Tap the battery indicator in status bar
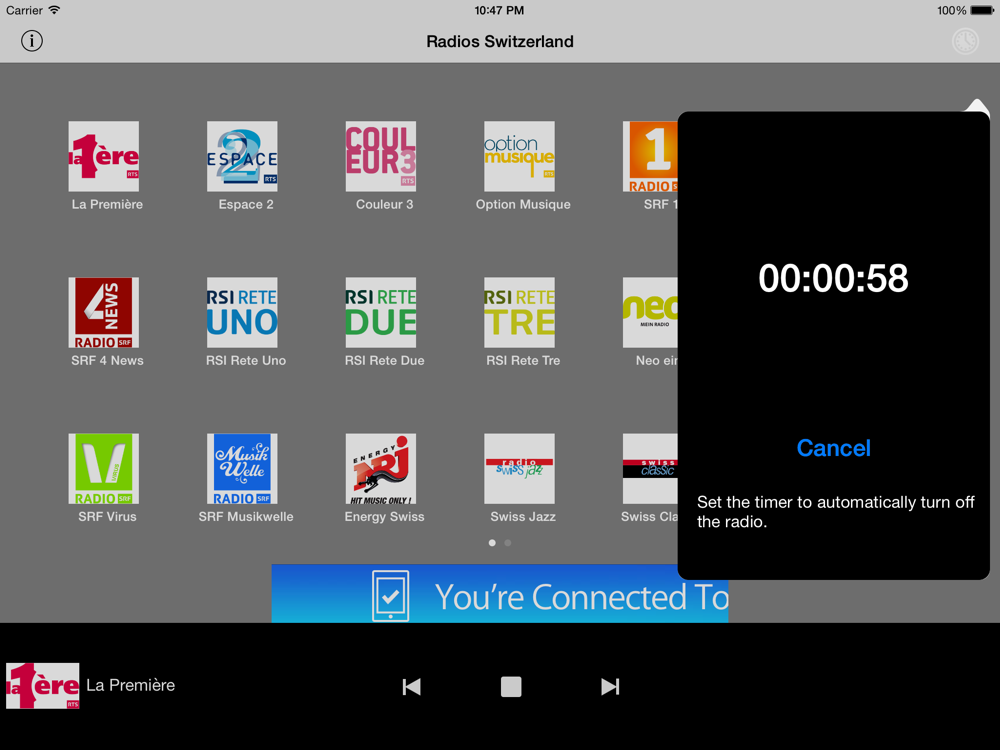The image size is (1000, 750). (982, 10)
